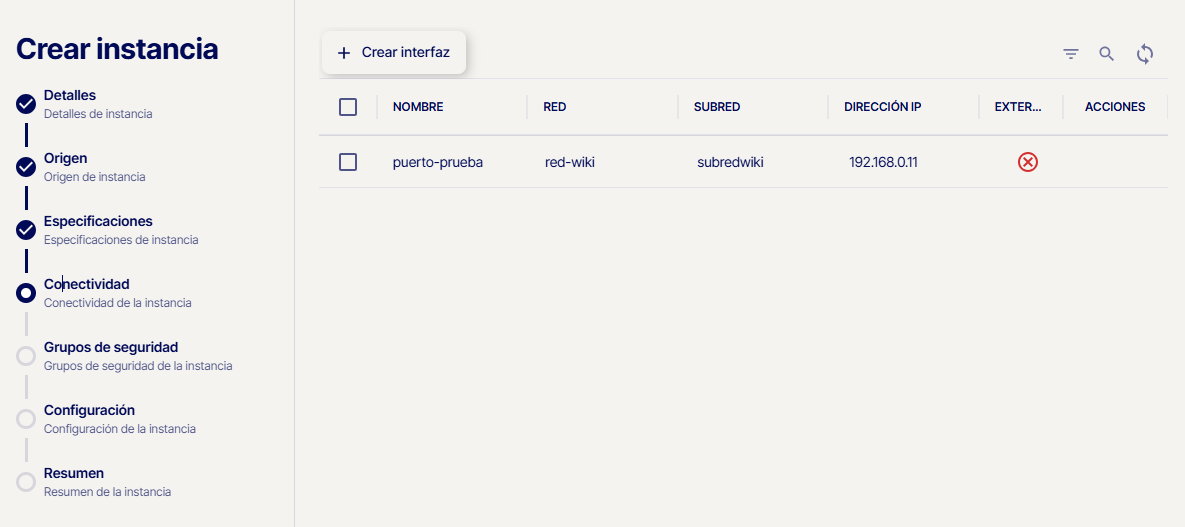Click the 192.168.0.11 IP address cell
The width and height of the screenshot is (1185, 527).
pos(883,162)
